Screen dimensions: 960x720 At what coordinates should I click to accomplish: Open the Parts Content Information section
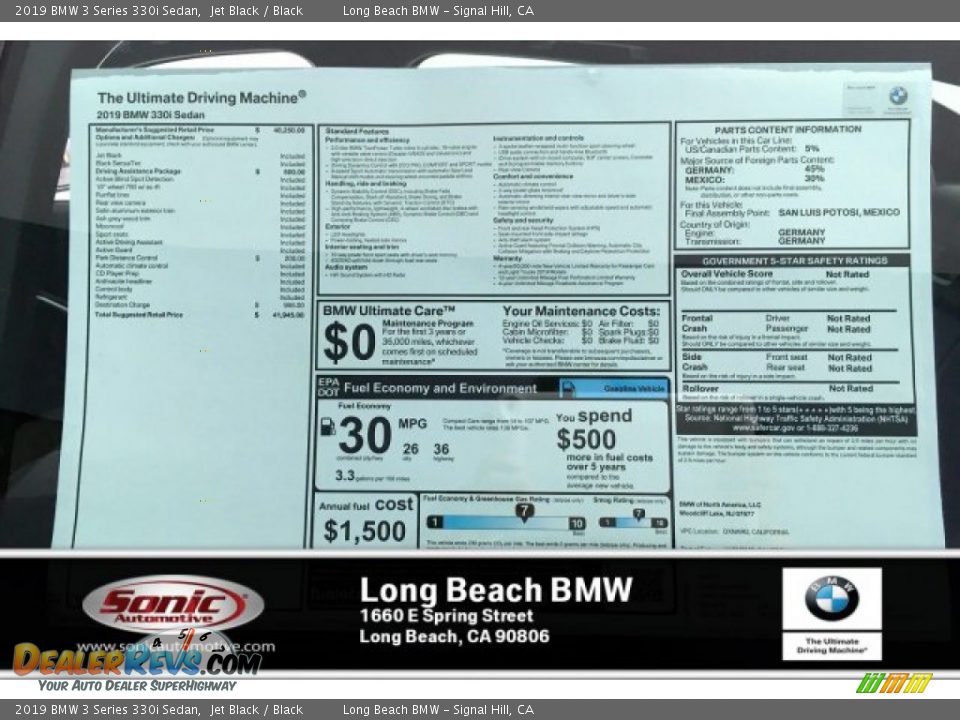coord(790,129)
